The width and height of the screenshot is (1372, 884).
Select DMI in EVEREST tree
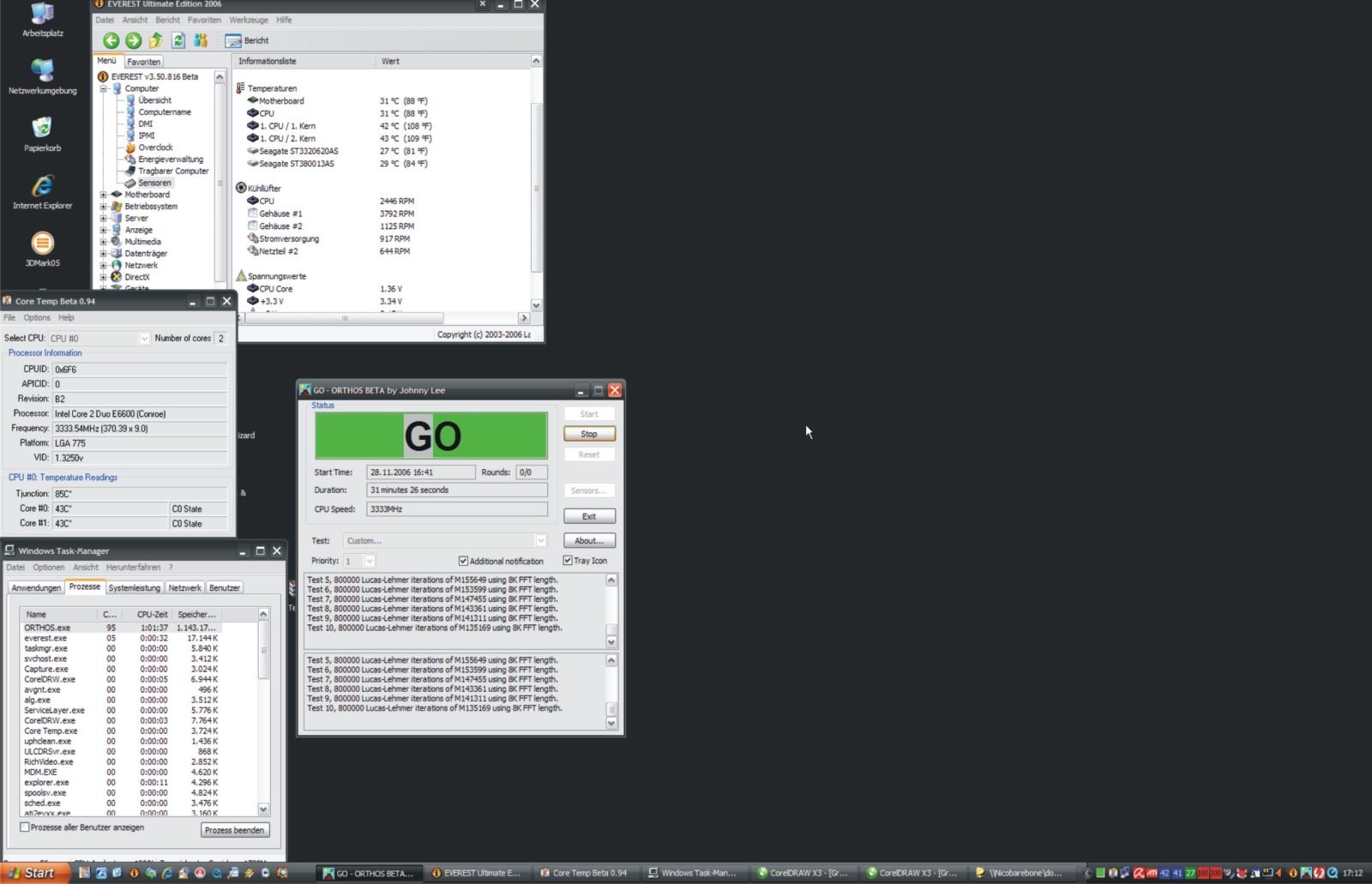(x=145, y=123)
